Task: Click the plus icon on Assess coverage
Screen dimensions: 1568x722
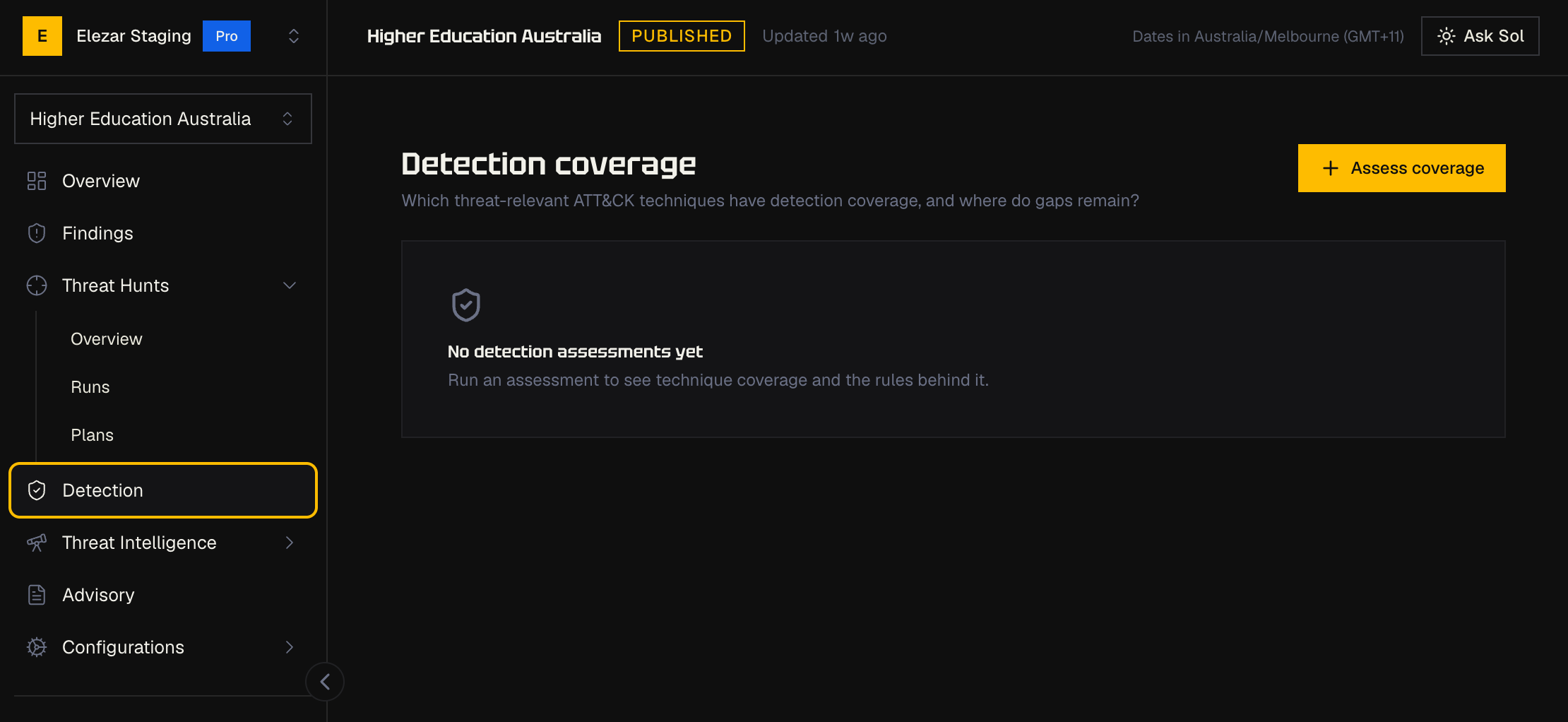Action: [x=1331, y=168]
